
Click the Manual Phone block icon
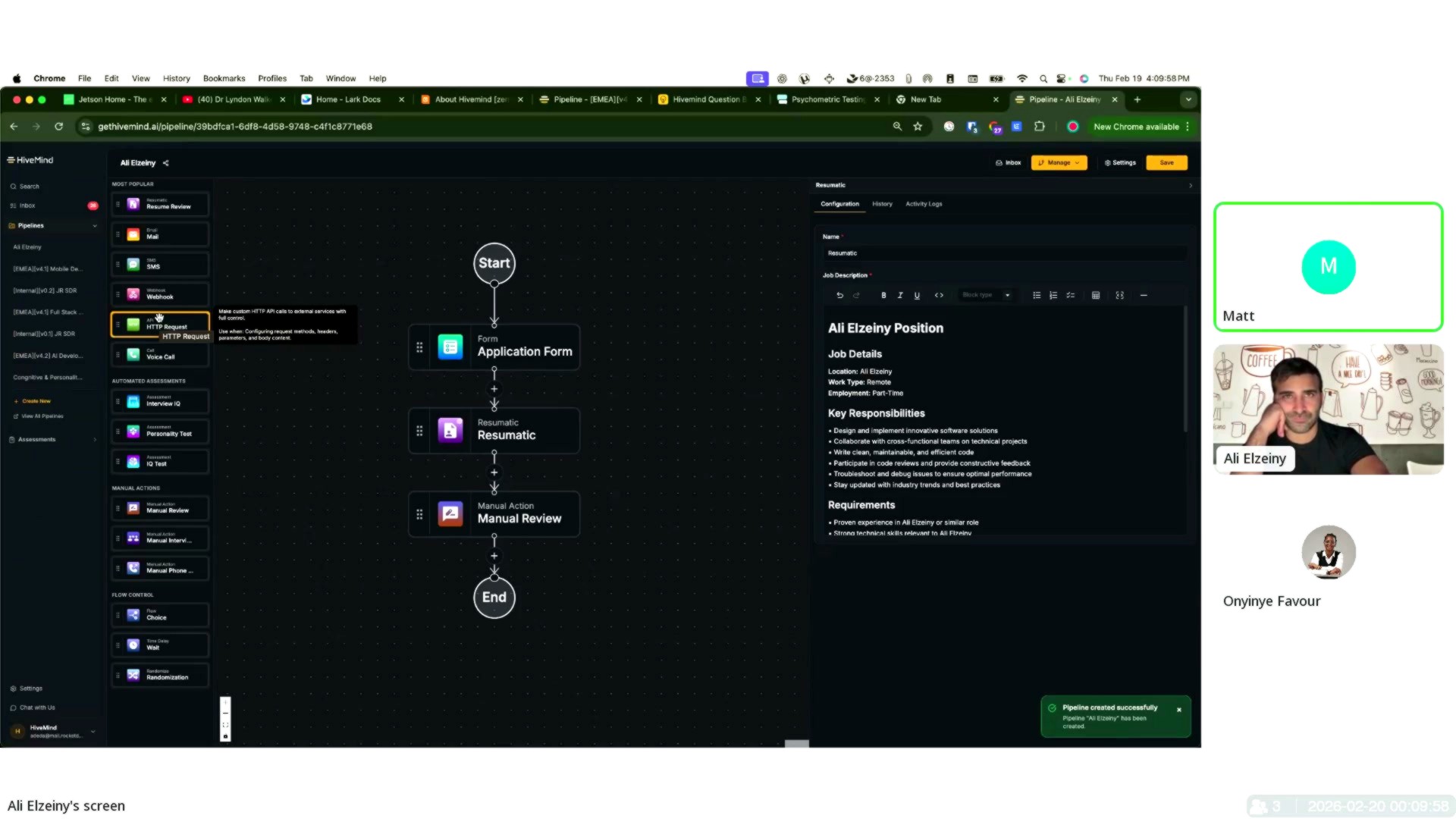coord(133,568)
